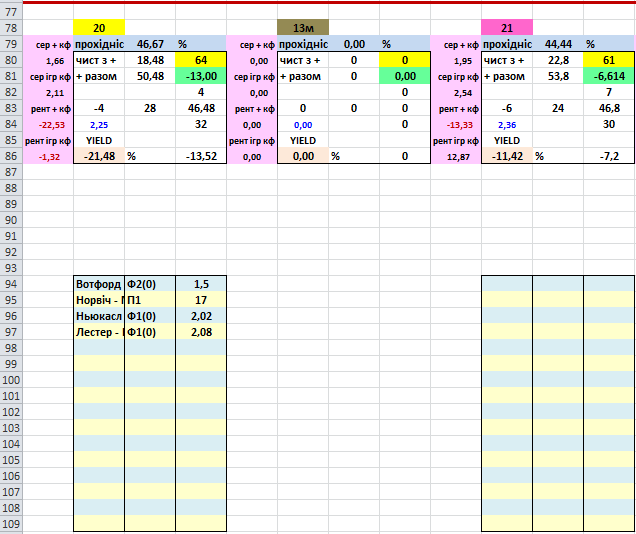Click the blue value 2,36
636x534 pixels.
[507, 124]
